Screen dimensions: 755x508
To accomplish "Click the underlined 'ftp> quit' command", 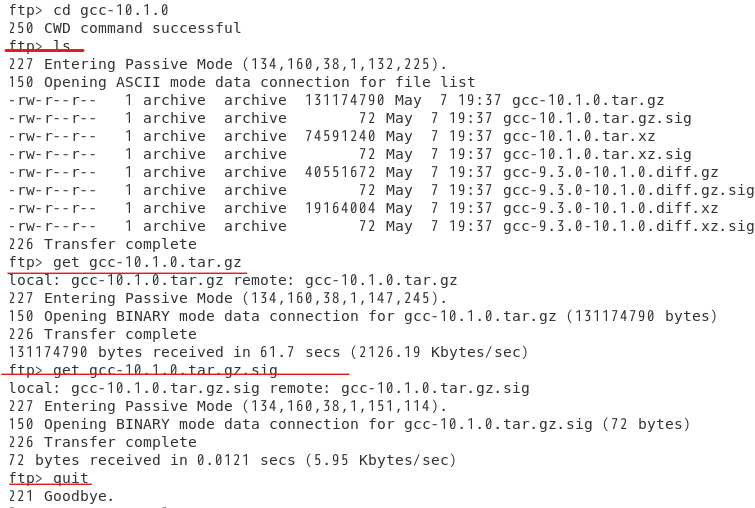I will click(49, 478).
